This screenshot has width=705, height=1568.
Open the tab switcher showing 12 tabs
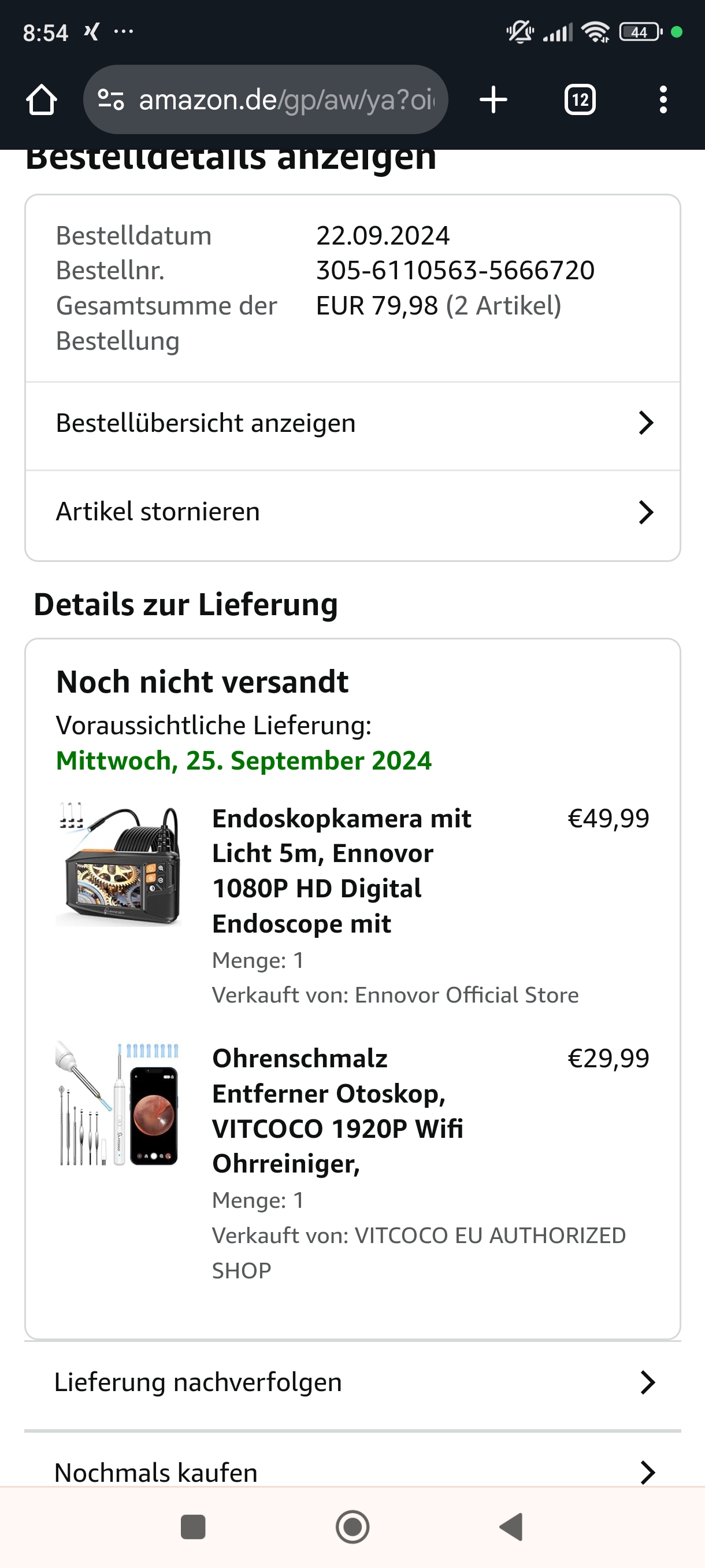coord(580,100)
